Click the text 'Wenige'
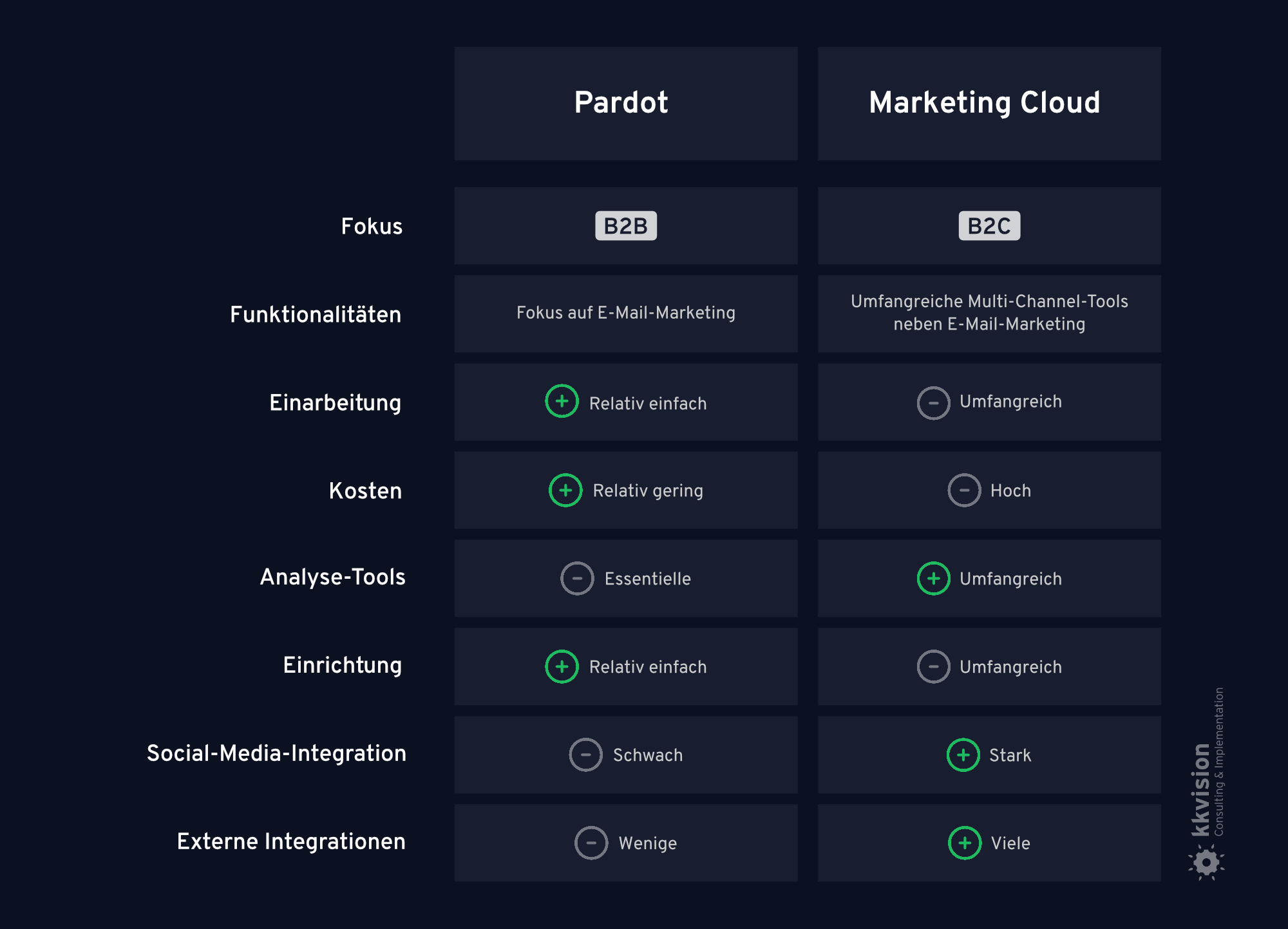The width and height of the screenshot is (1288, 929). coord(647,844)
